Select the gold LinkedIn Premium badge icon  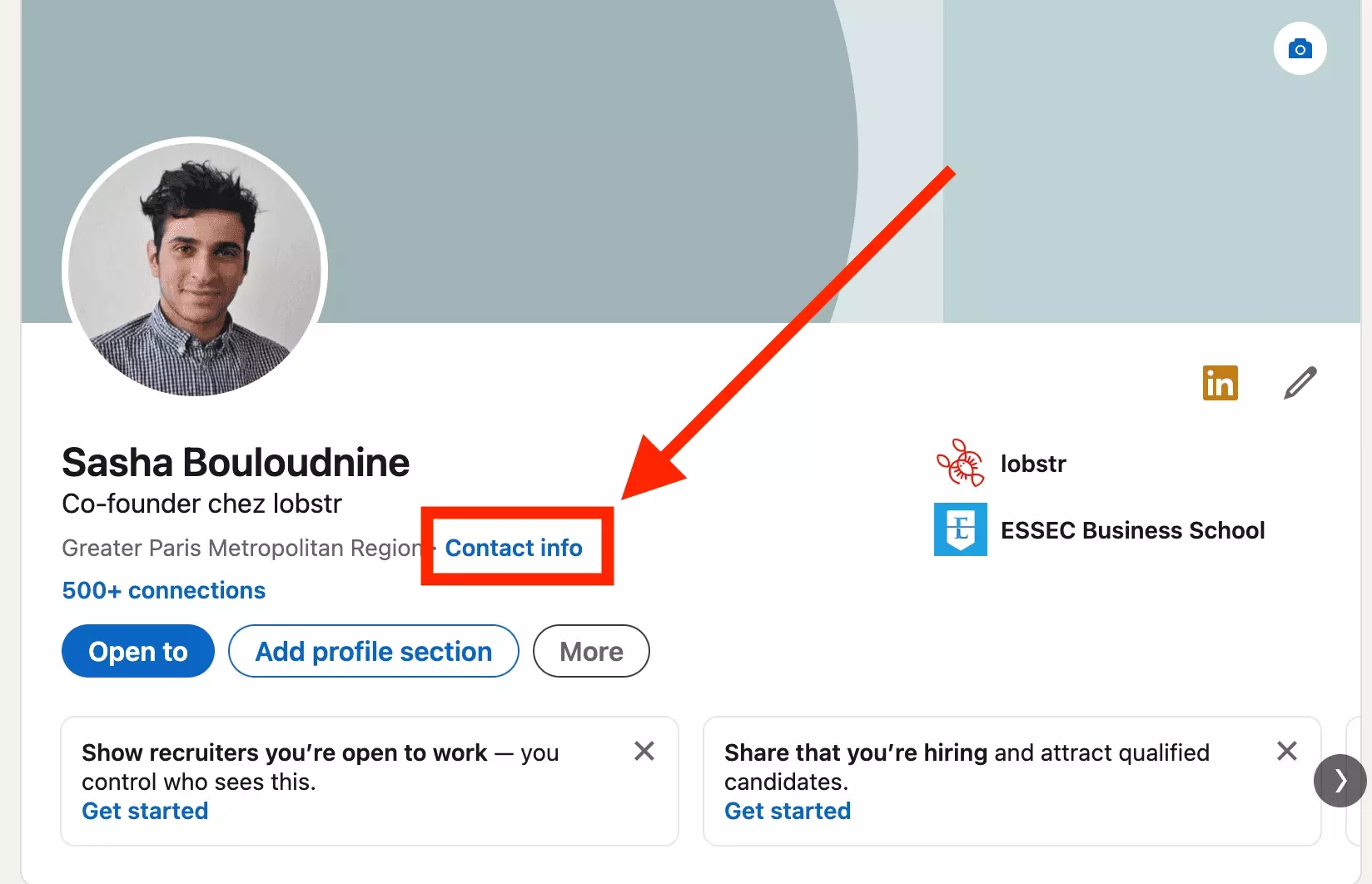(1220, 383)
